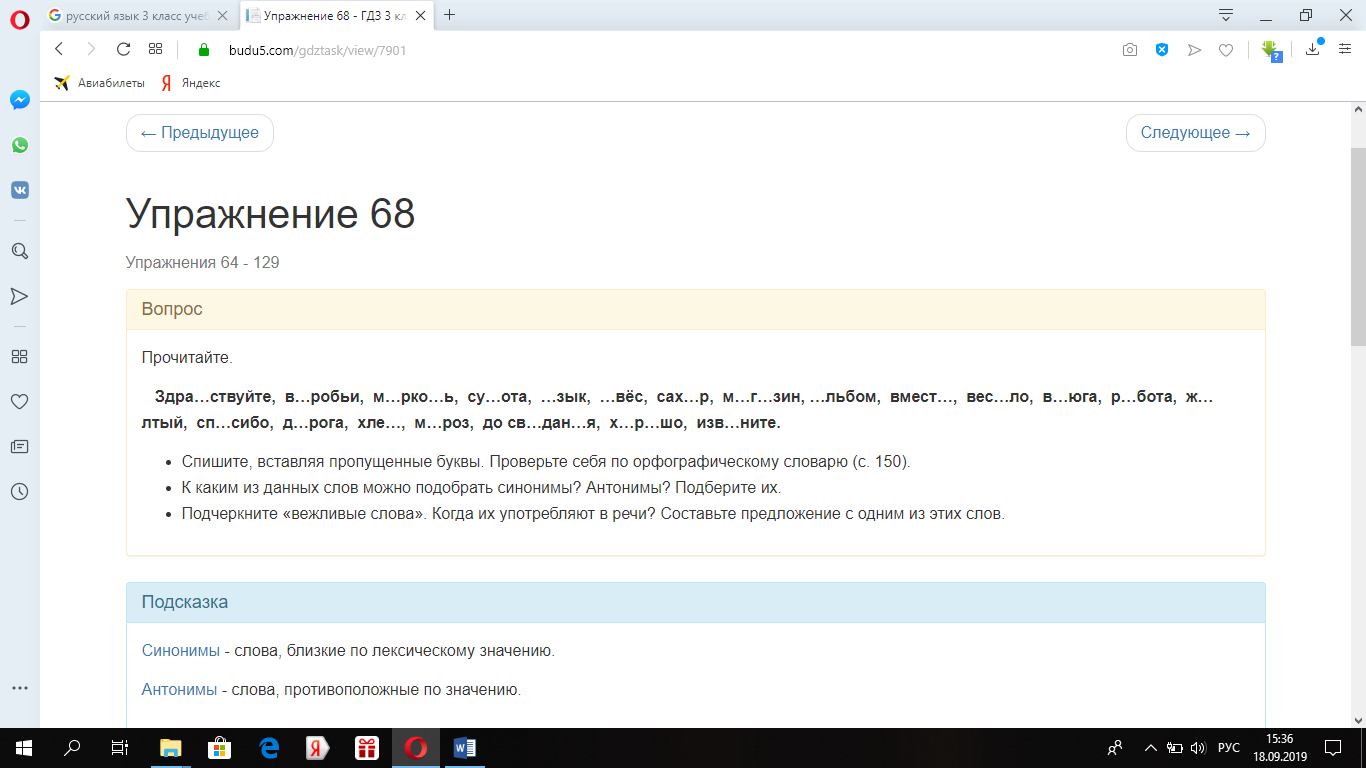Viewport: 1366px width, 768px height.
Task: Open File Explorer from the taskbar
Action: point(172,747)
